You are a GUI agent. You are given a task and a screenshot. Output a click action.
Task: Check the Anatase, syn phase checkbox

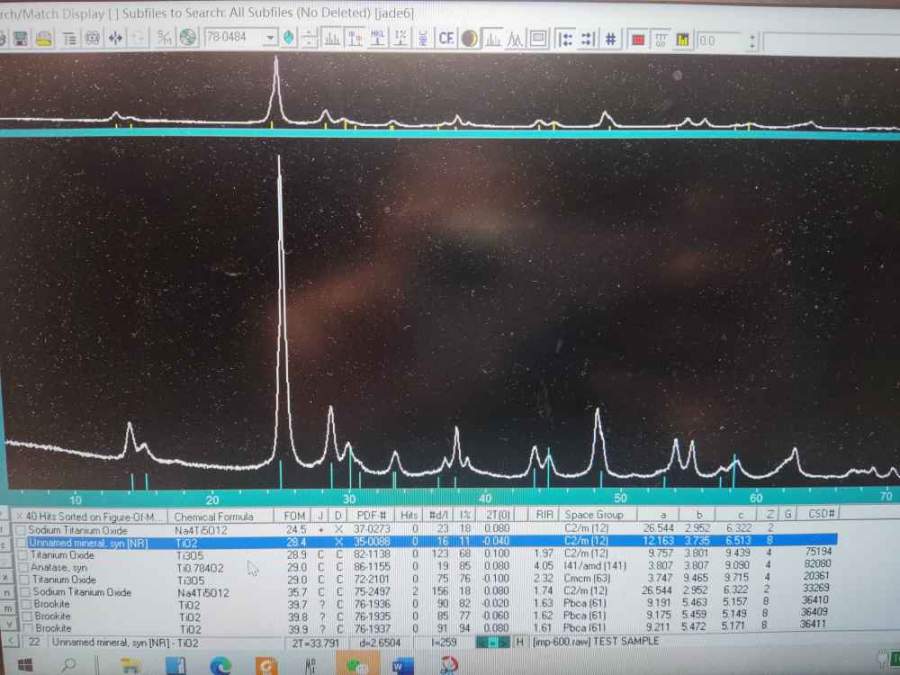pyautogui.click(x=21, y=567)
